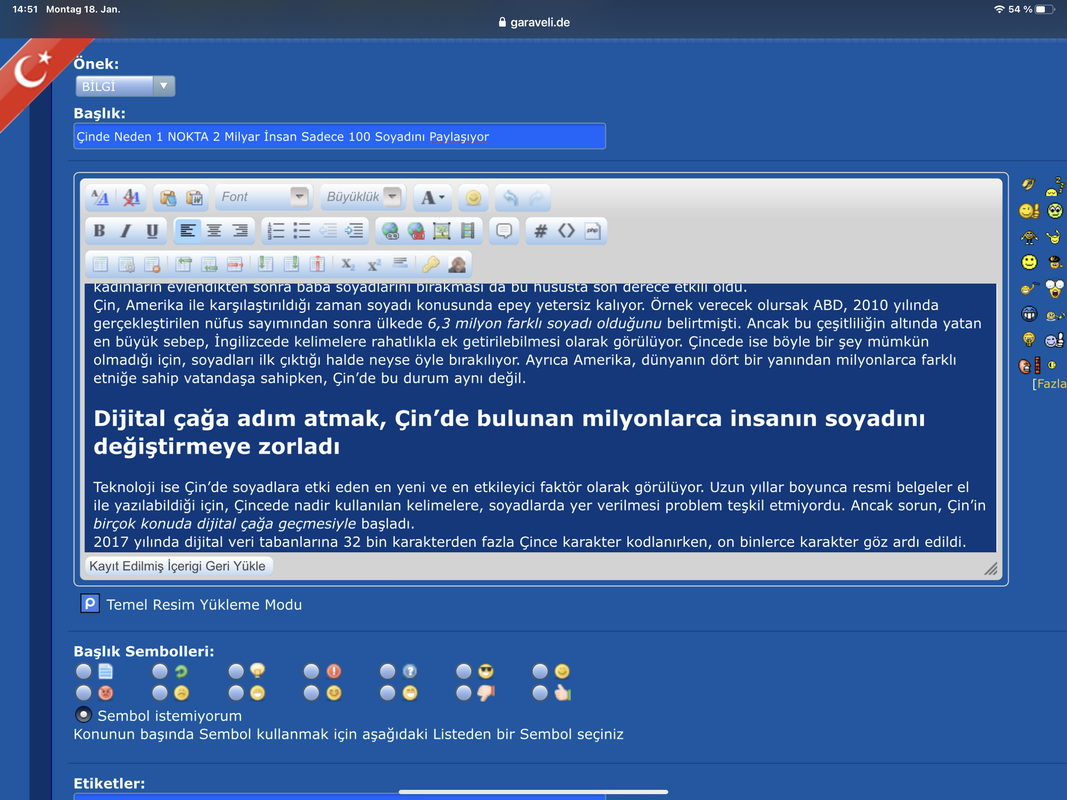The width and height of the screenshot is (1067, 800).
Task: Click the editor resize handle corner
Action: 991,569
